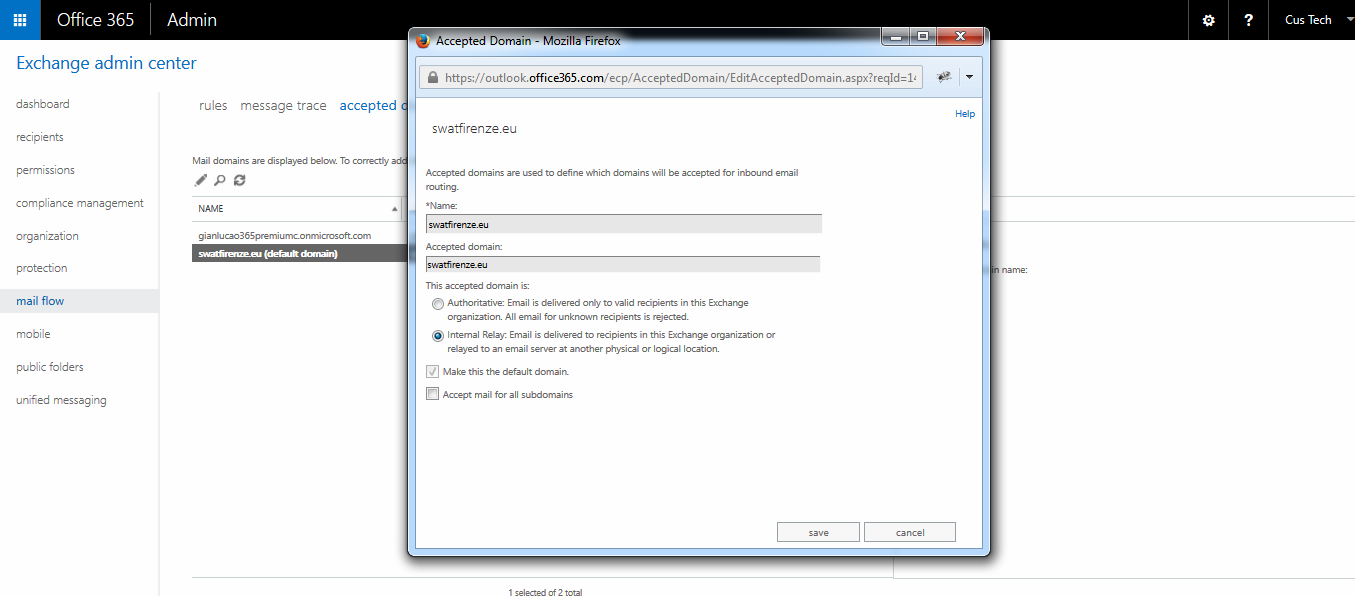Switch to the accepted domains tab
Screen dimensions: 1355x596
374,105
